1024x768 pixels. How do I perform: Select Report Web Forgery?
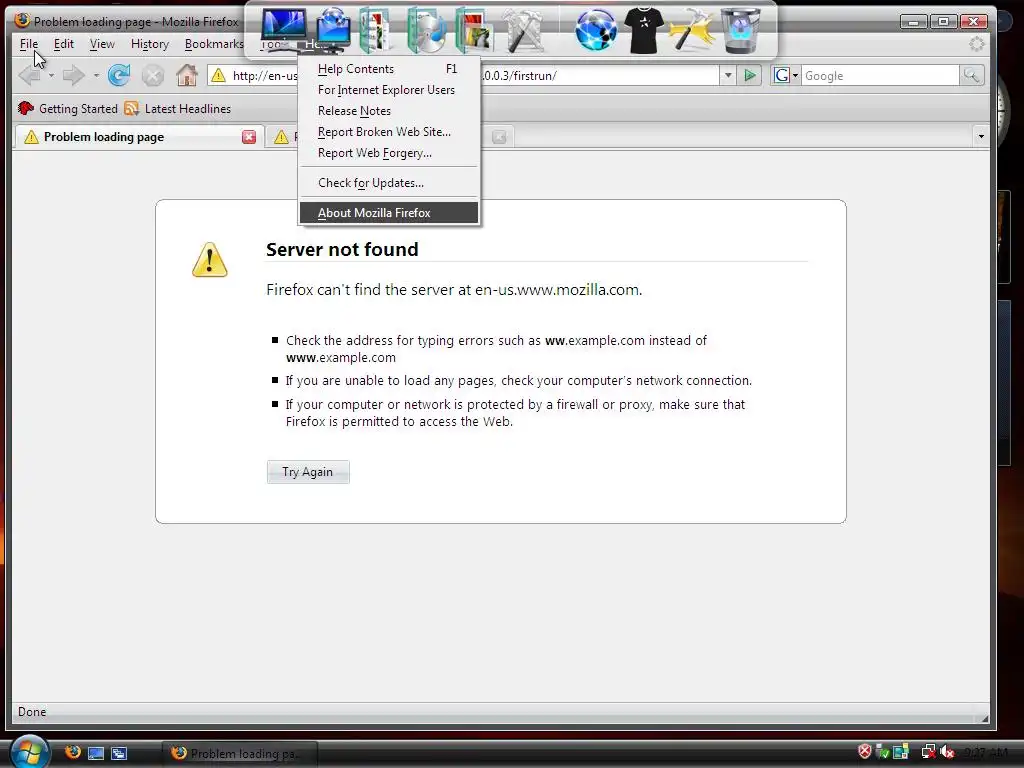click(389, 153)
